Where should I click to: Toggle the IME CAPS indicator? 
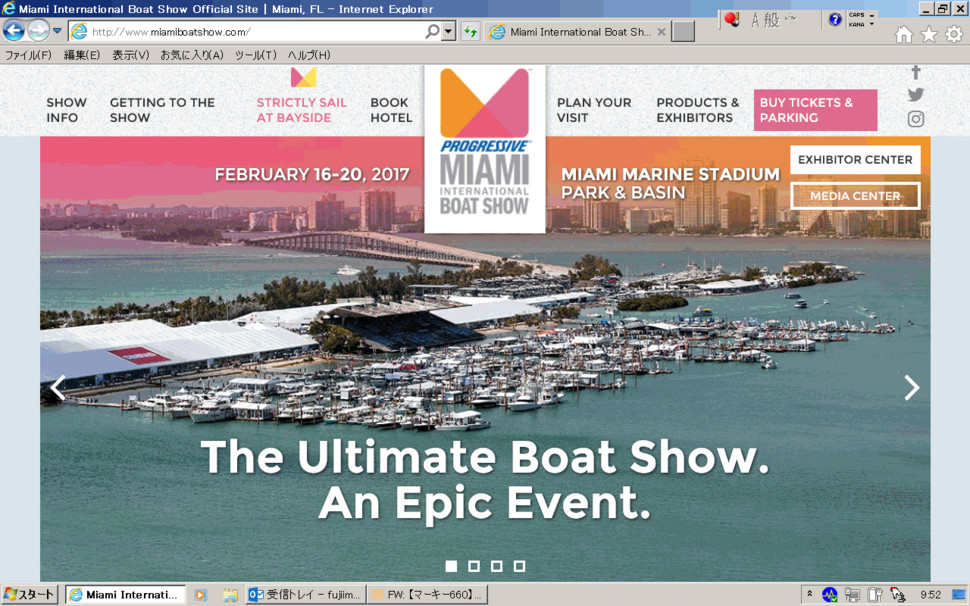click(x=857, y=15)
